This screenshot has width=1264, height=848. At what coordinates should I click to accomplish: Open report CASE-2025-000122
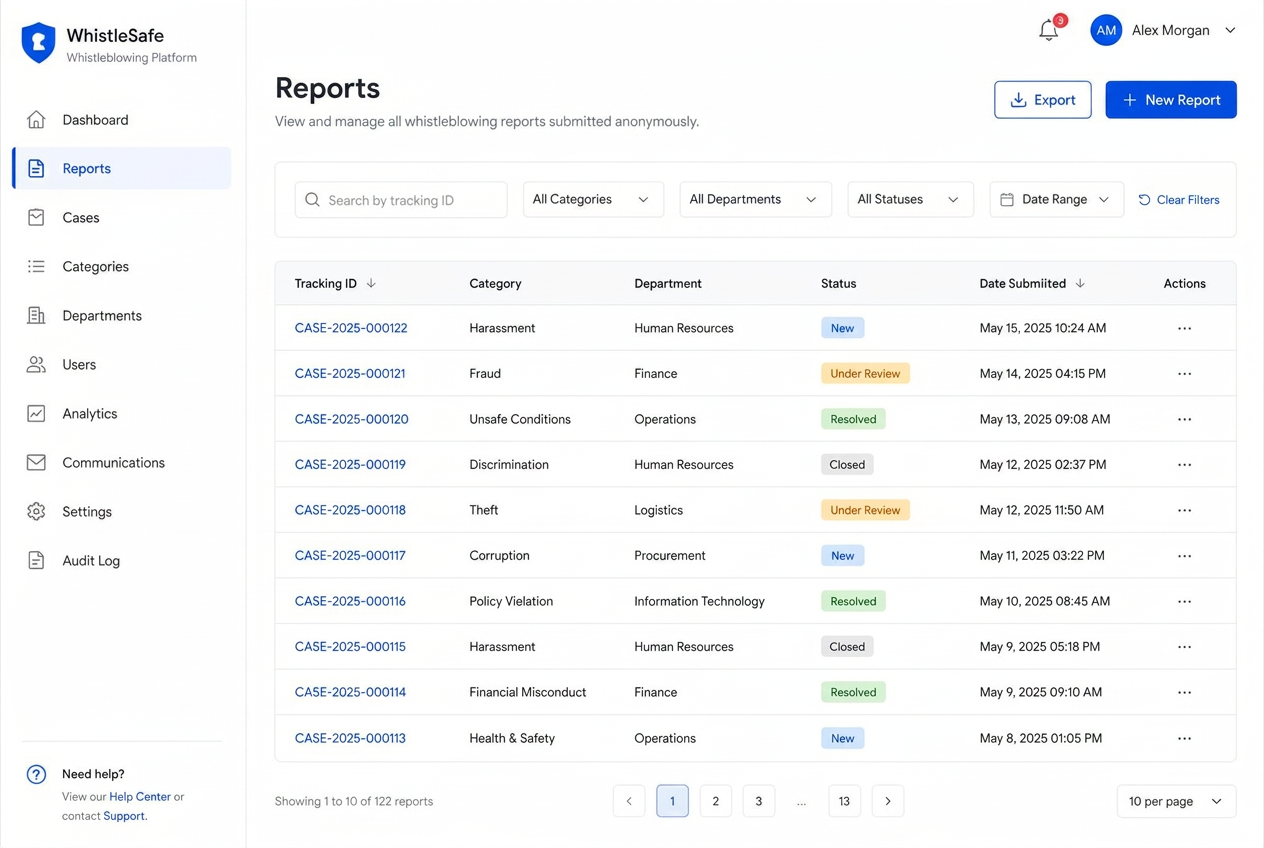pos(351,328)
